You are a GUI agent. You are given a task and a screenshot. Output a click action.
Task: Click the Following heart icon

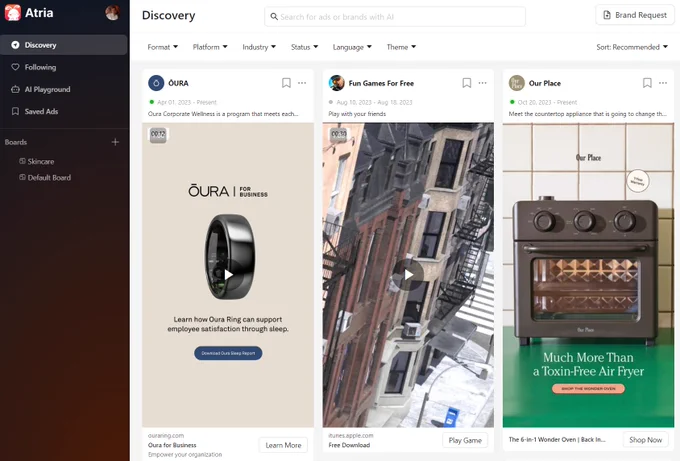click(x=15, y=67)
